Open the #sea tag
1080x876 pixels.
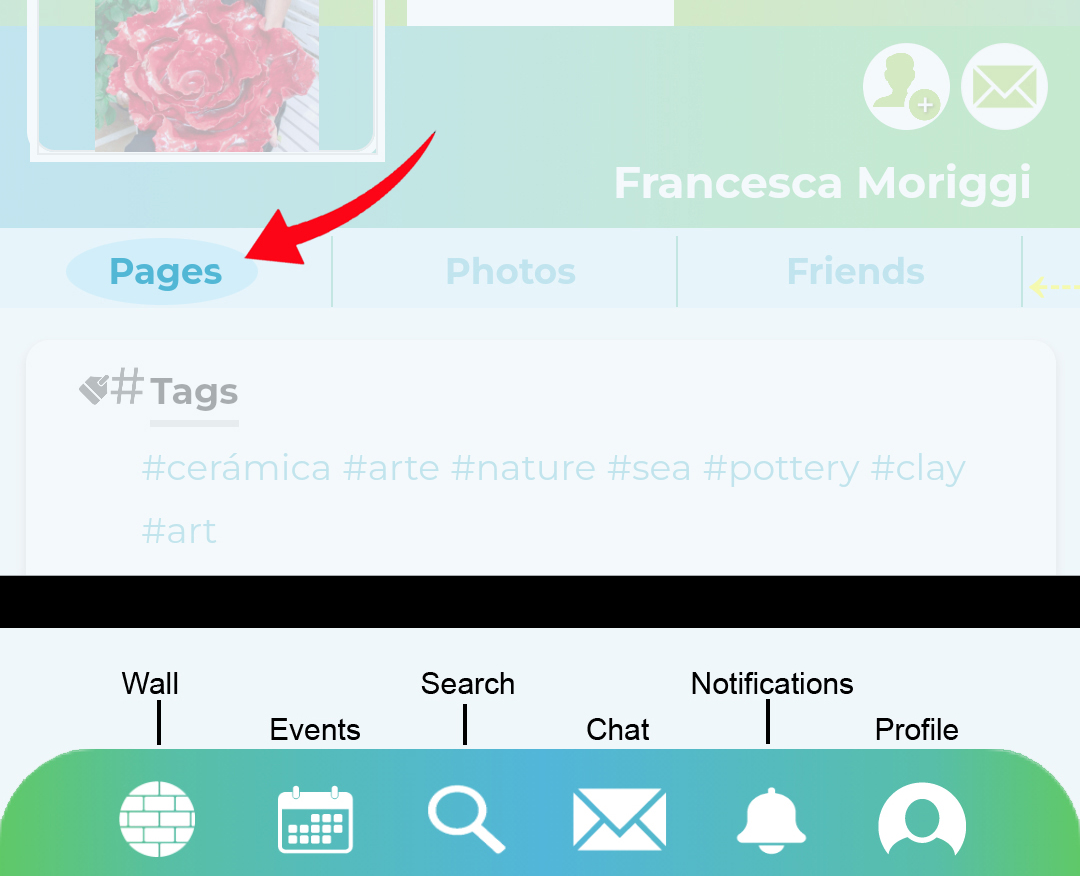tap(649, 468)
